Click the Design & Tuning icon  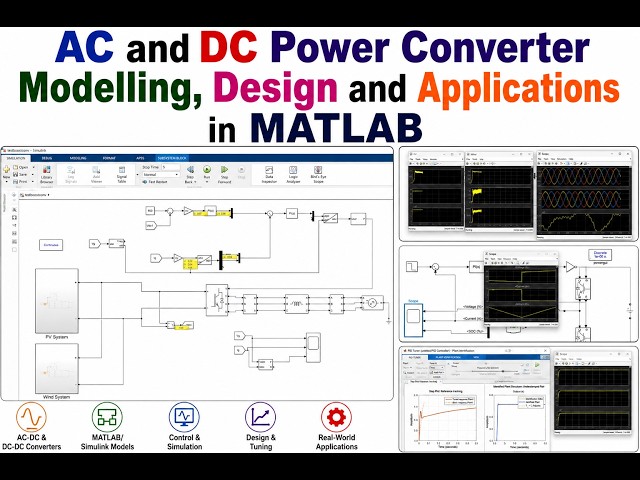[x=260, y=418]
